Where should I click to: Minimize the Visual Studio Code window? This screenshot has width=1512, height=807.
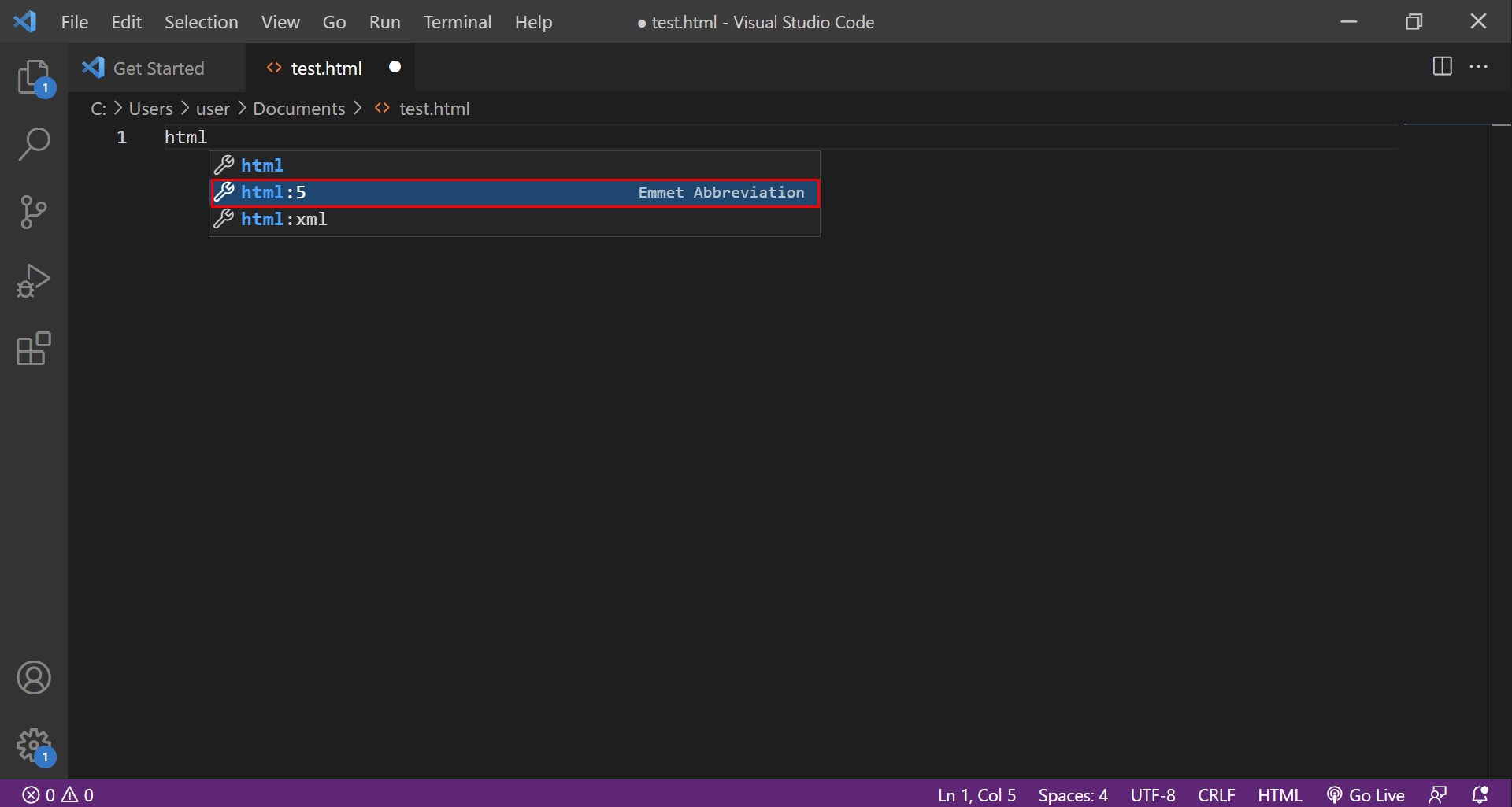tap(1349, 21)
